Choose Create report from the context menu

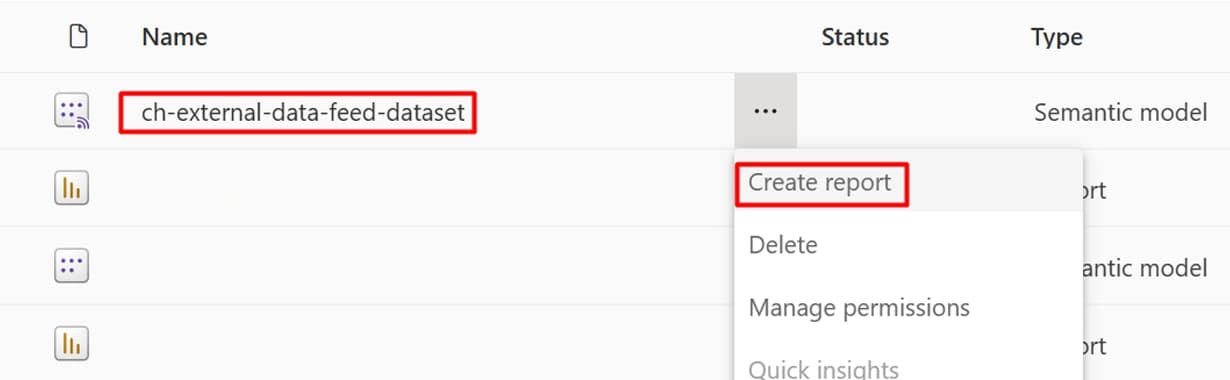pos(820,183)
